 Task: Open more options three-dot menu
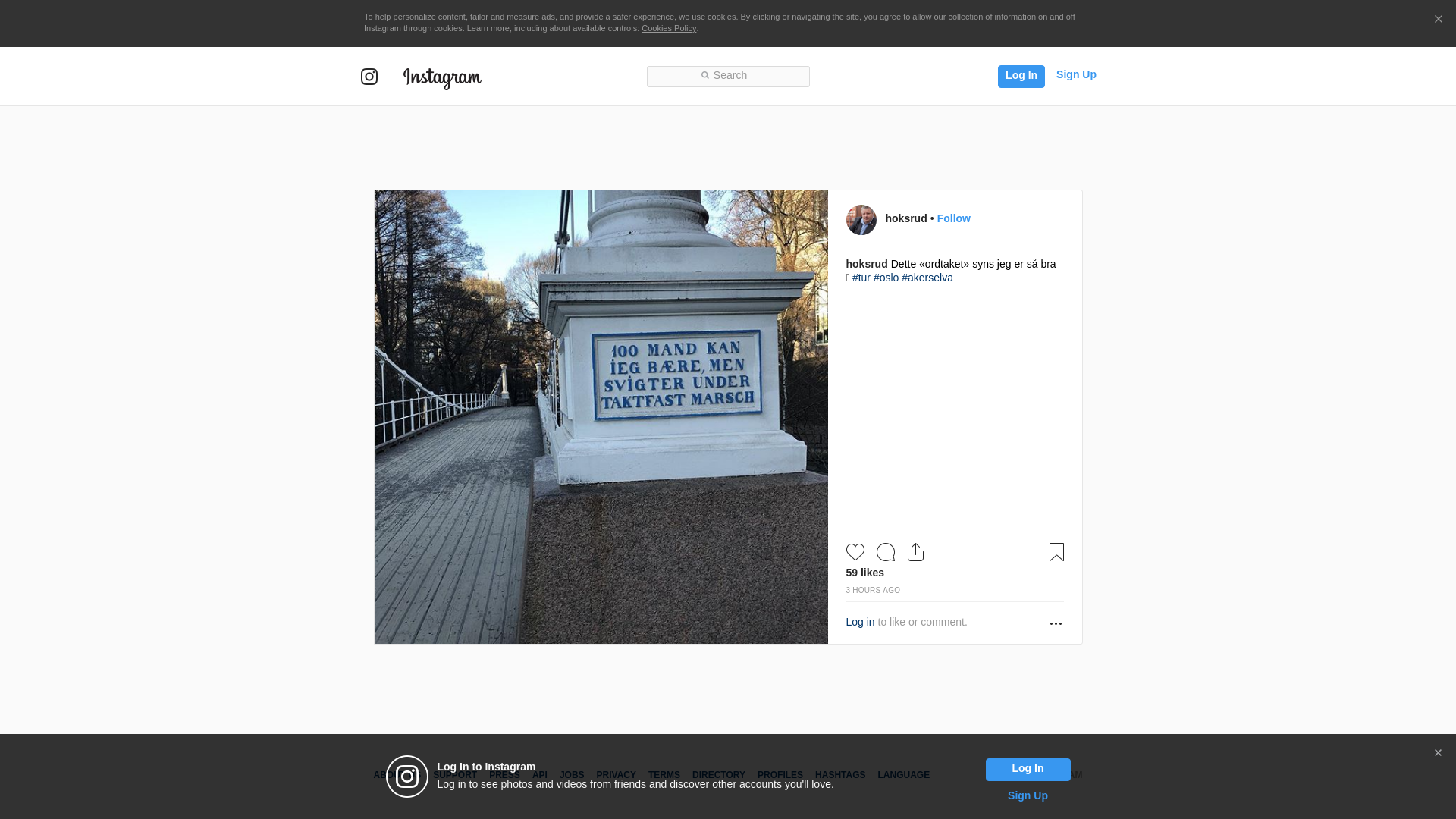(x=1056, y=623)
